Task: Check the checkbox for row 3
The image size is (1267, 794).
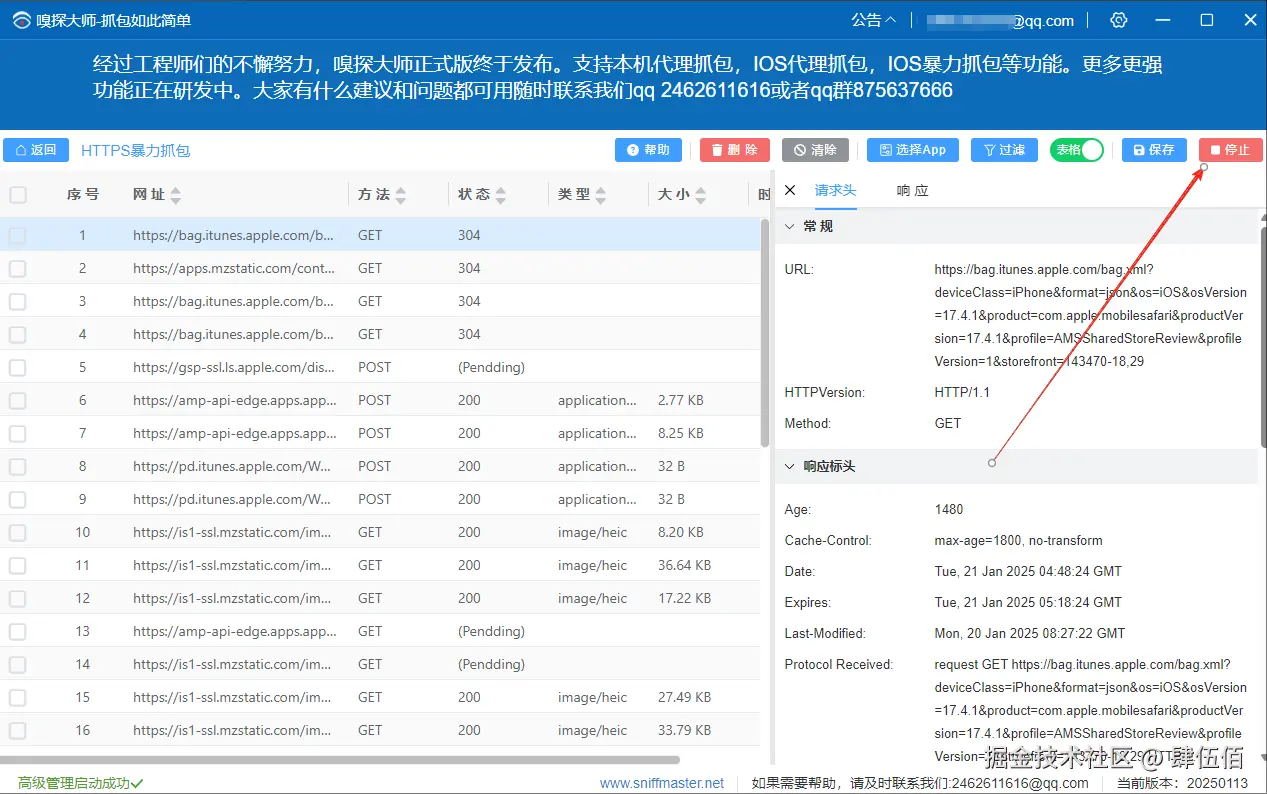Action: point(17,301)
